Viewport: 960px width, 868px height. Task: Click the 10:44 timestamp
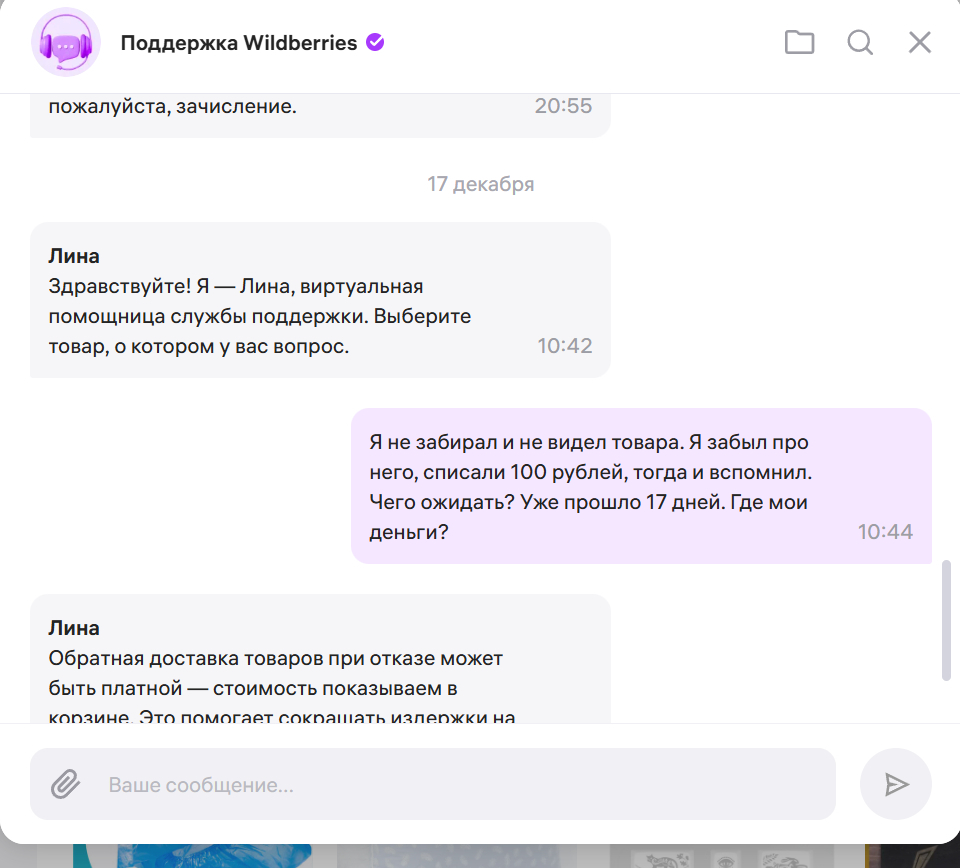pos(885,531)
